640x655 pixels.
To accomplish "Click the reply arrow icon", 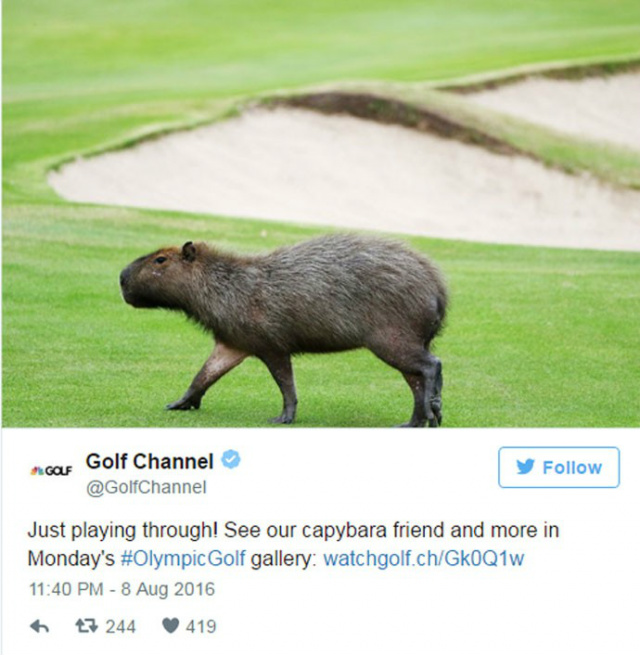I will (40, 626).
